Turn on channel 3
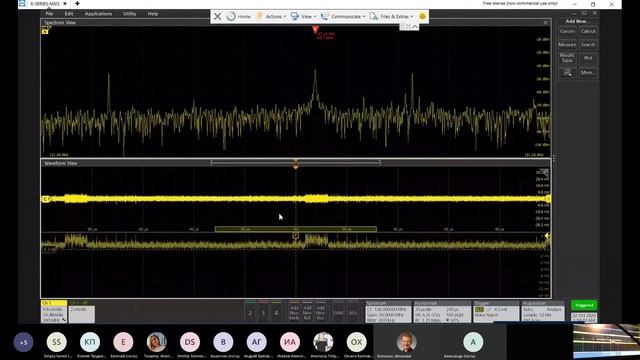 pos(263,312)
